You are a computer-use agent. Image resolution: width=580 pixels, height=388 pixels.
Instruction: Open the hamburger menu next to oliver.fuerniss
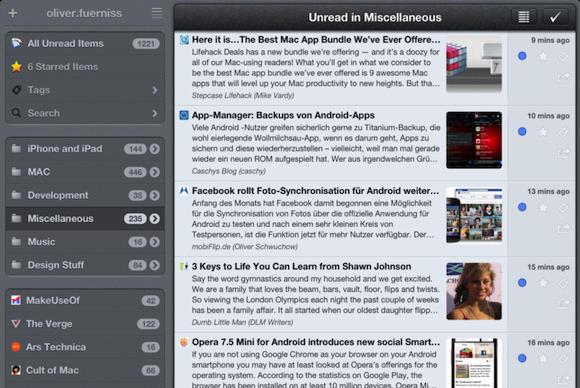(157, 13)
